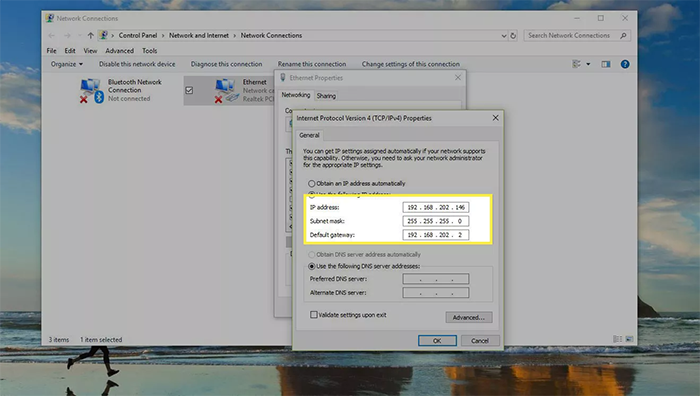Viewport: 700px width, 396px height.
Task: Switch to the Sharing tab in Ethernet Properties
Action: point(326,96)
